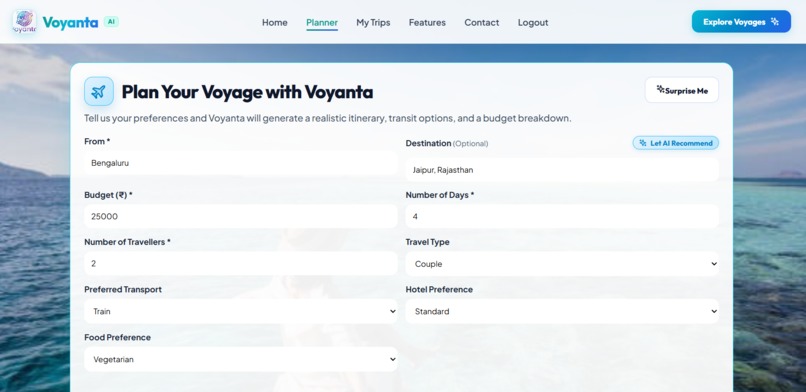Go to My Trips
Image resolution: width=806 pixels, height=392 pixels.
pos(373,23)
